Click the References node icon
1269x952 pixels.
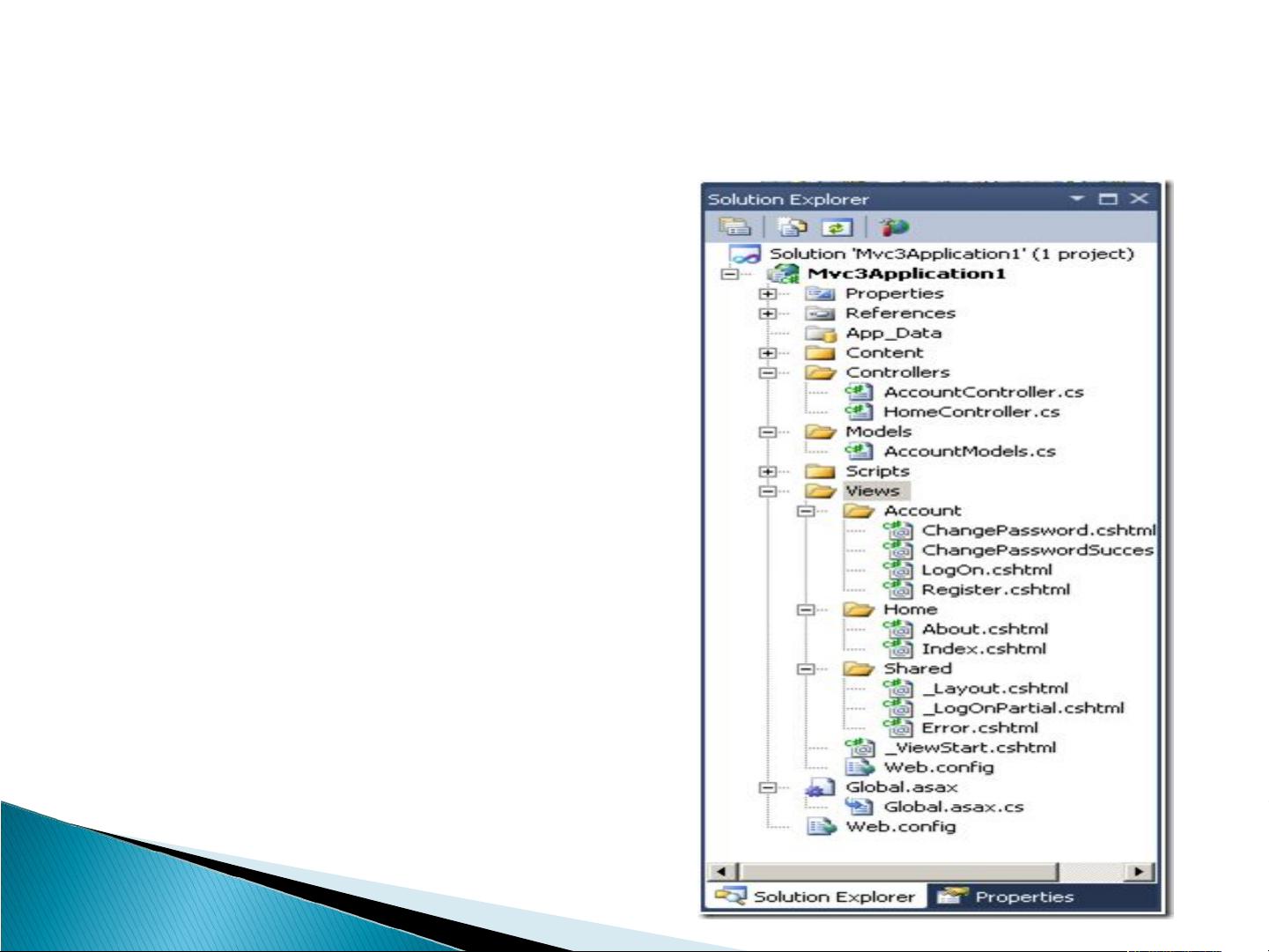pyautogui.click(x=820, y=314)
